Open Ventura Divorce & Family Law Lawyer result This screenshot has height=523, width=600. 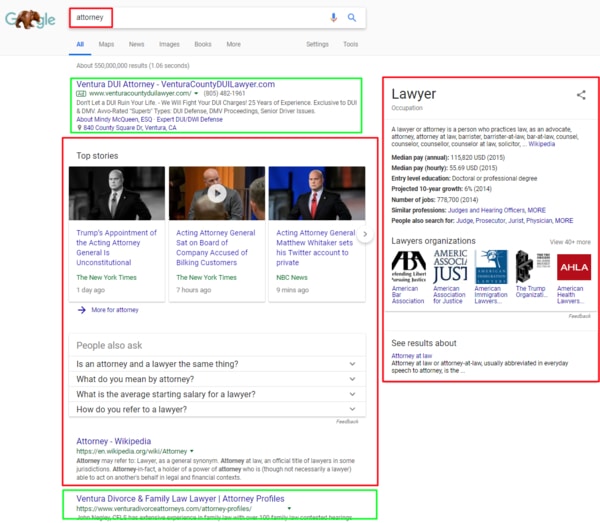click(180, 499)
